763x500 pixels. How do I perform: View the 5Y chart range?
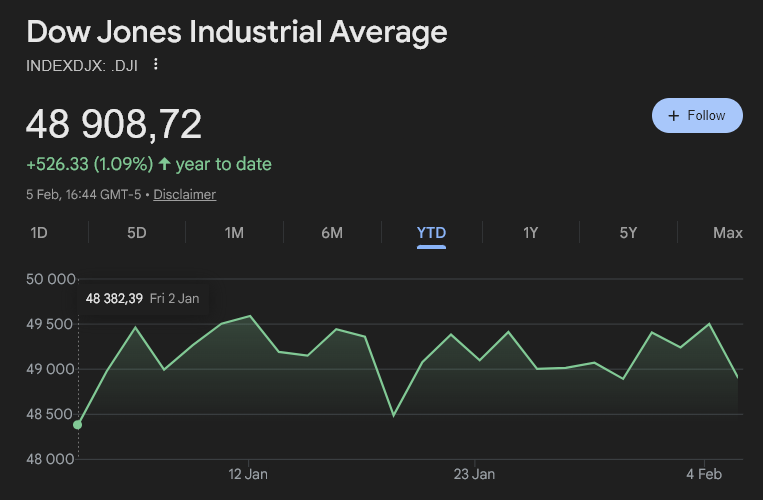[x=628, y=233]
